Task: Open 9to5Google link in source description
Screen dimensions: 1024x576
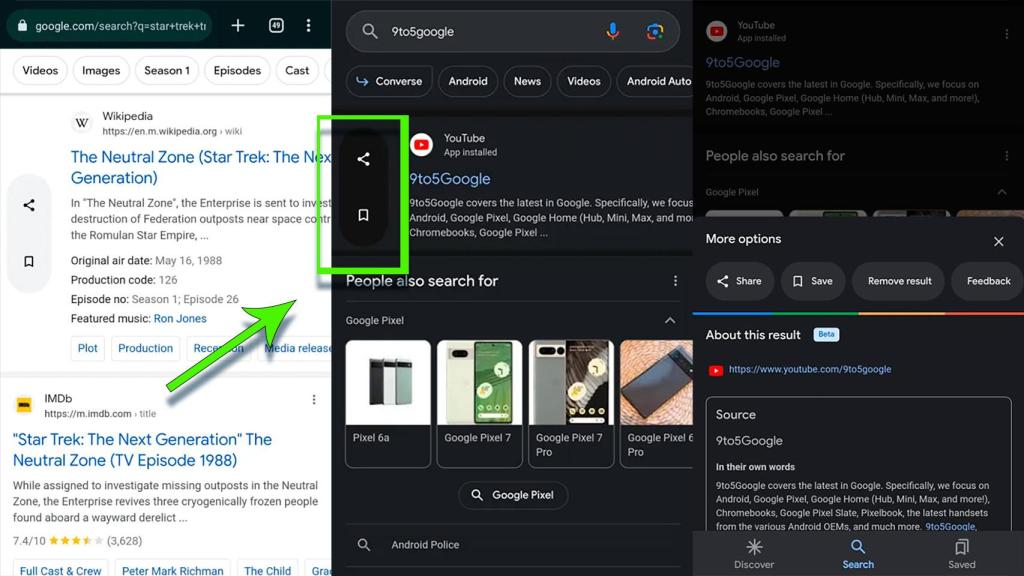Action: (950, 526)
